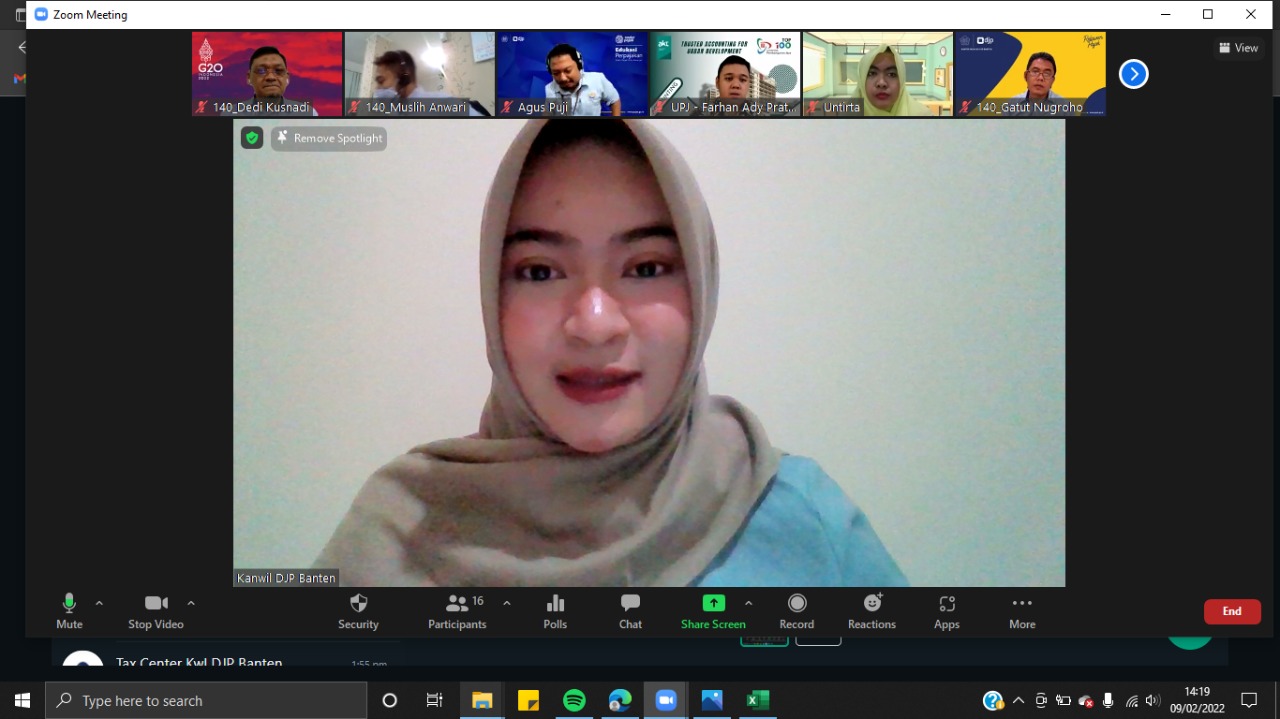Select the Untirta participant thumbnail

click(877, 73)
